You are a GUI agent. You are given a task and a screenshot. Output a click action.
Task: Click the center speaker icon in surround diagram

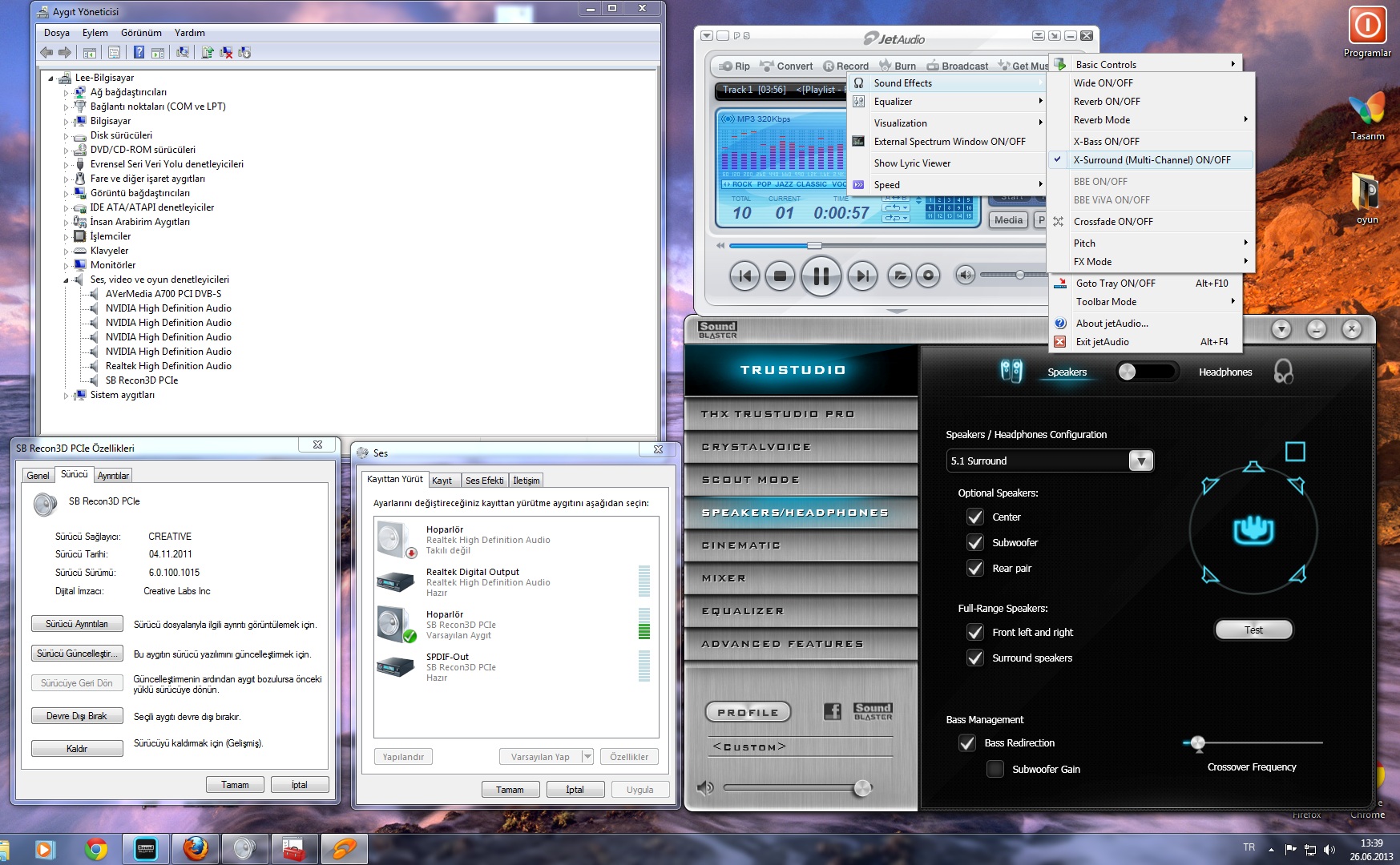1253,467
